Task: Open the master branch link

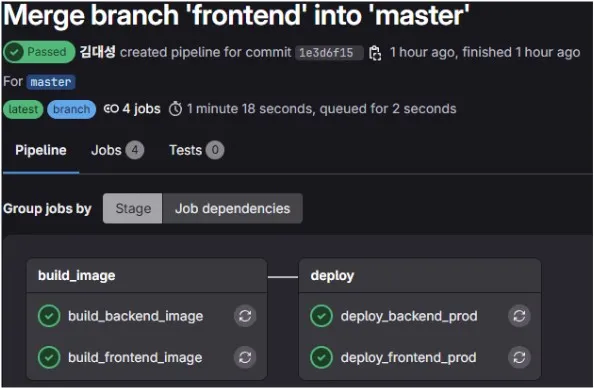Action: (51, 82)
